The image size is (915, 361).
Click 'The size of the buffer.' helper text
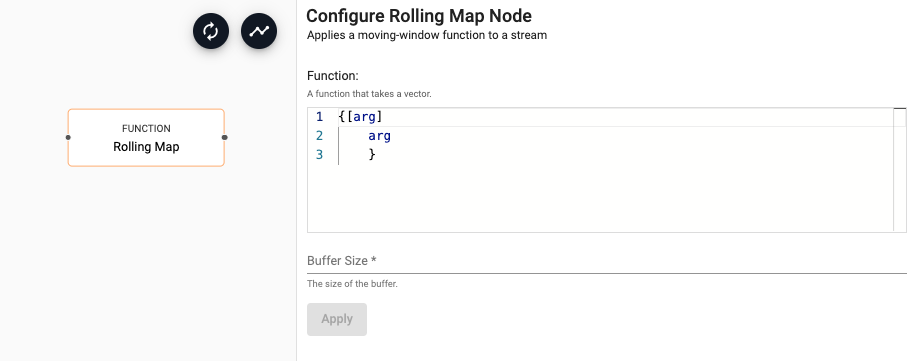tap(352, 285)
